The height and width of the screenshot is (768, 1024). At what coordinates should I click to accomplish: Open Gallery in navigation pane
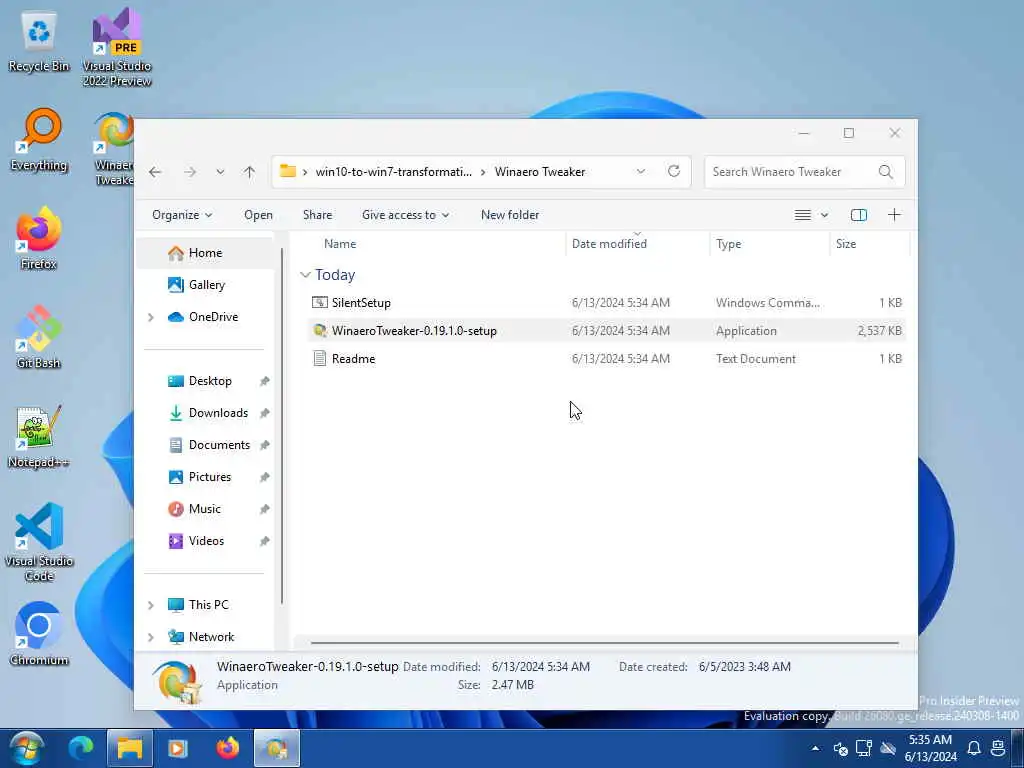[x=205, y=285]
